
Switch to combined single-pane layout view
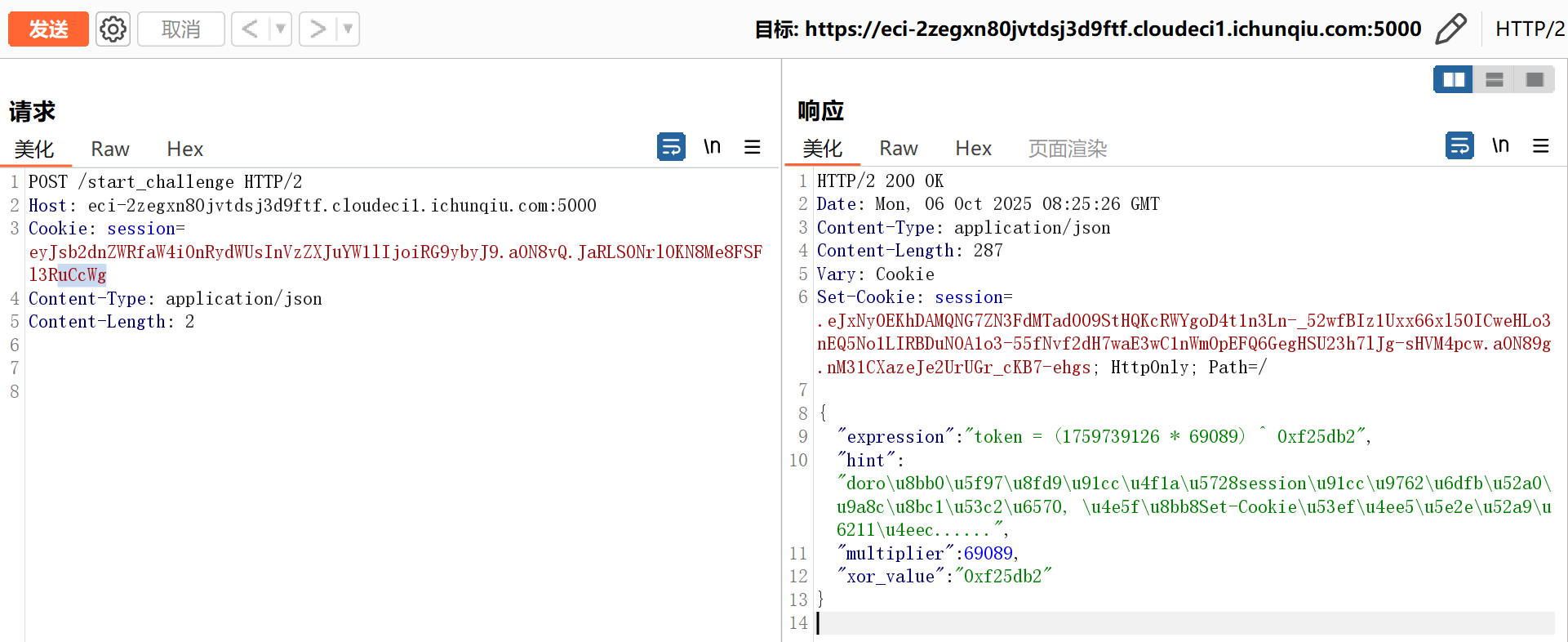coord(1535,79)
